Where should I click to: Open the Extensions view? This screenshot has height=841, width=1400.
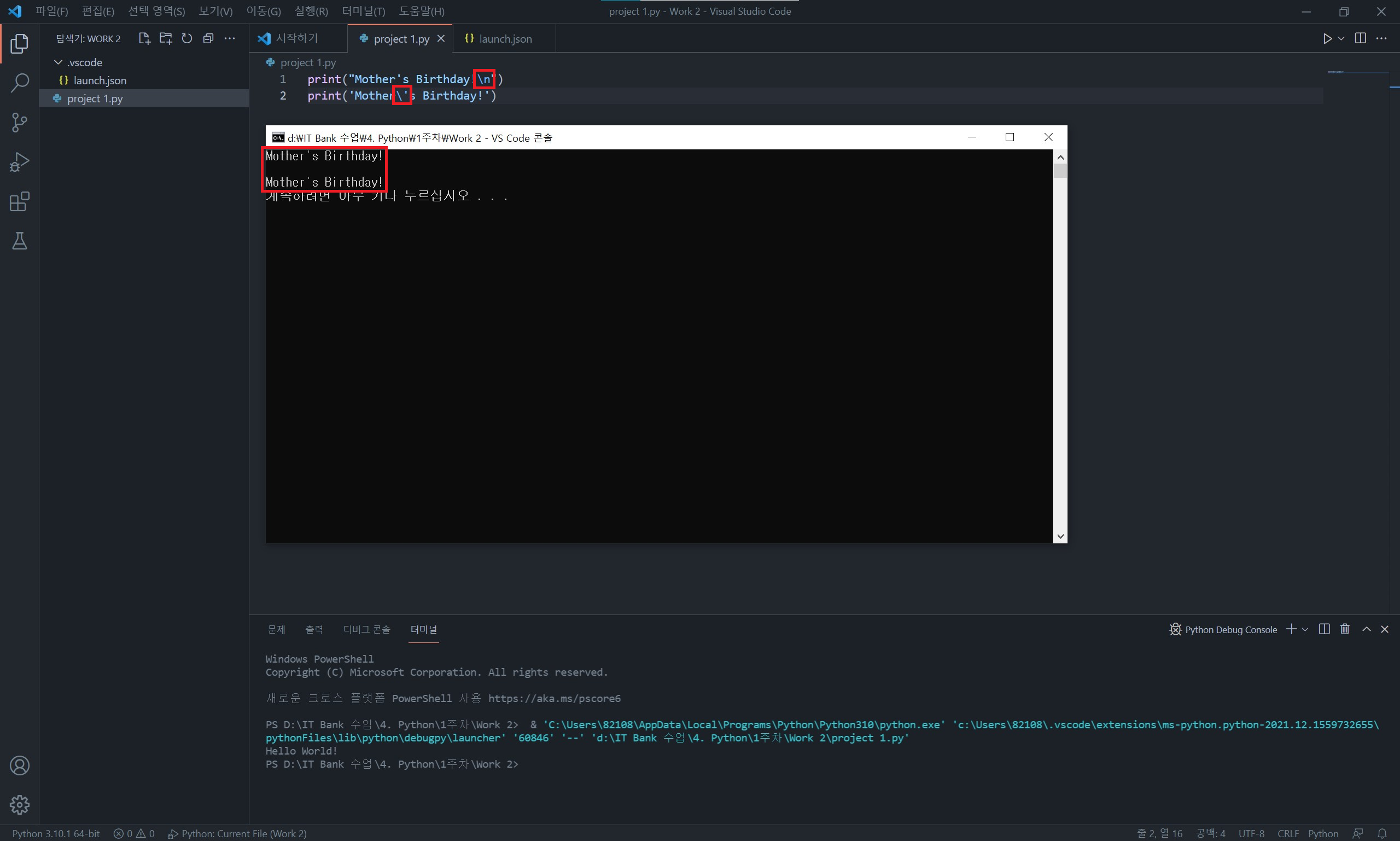(19, 202)
